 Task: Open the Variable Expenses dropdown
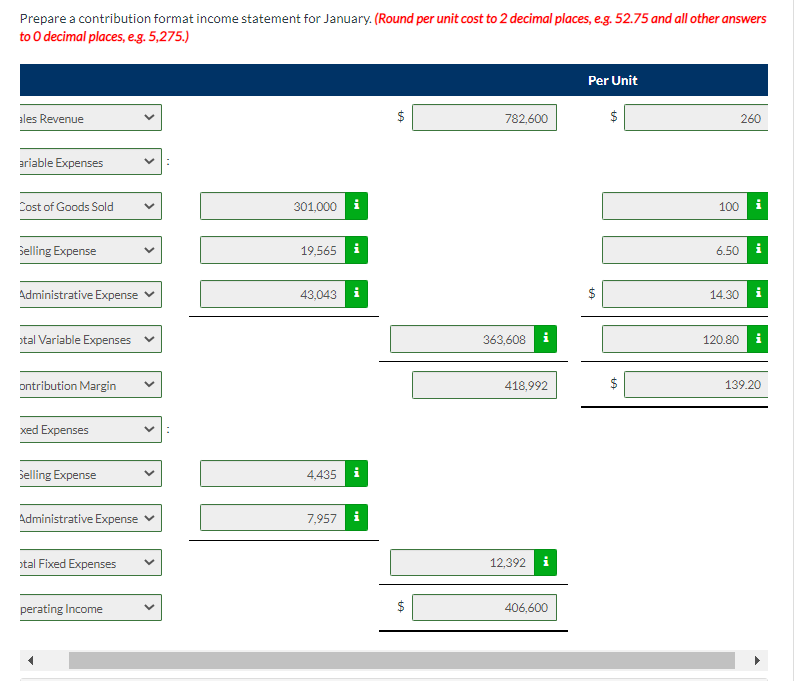coord(91,162)
